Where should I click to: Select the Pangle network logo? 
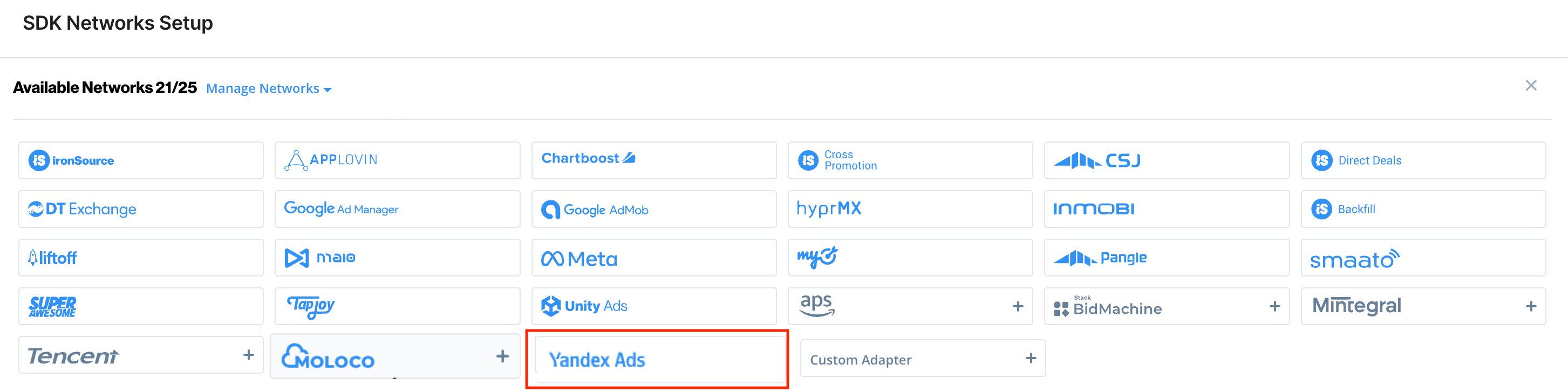(x=1101, y=258)
